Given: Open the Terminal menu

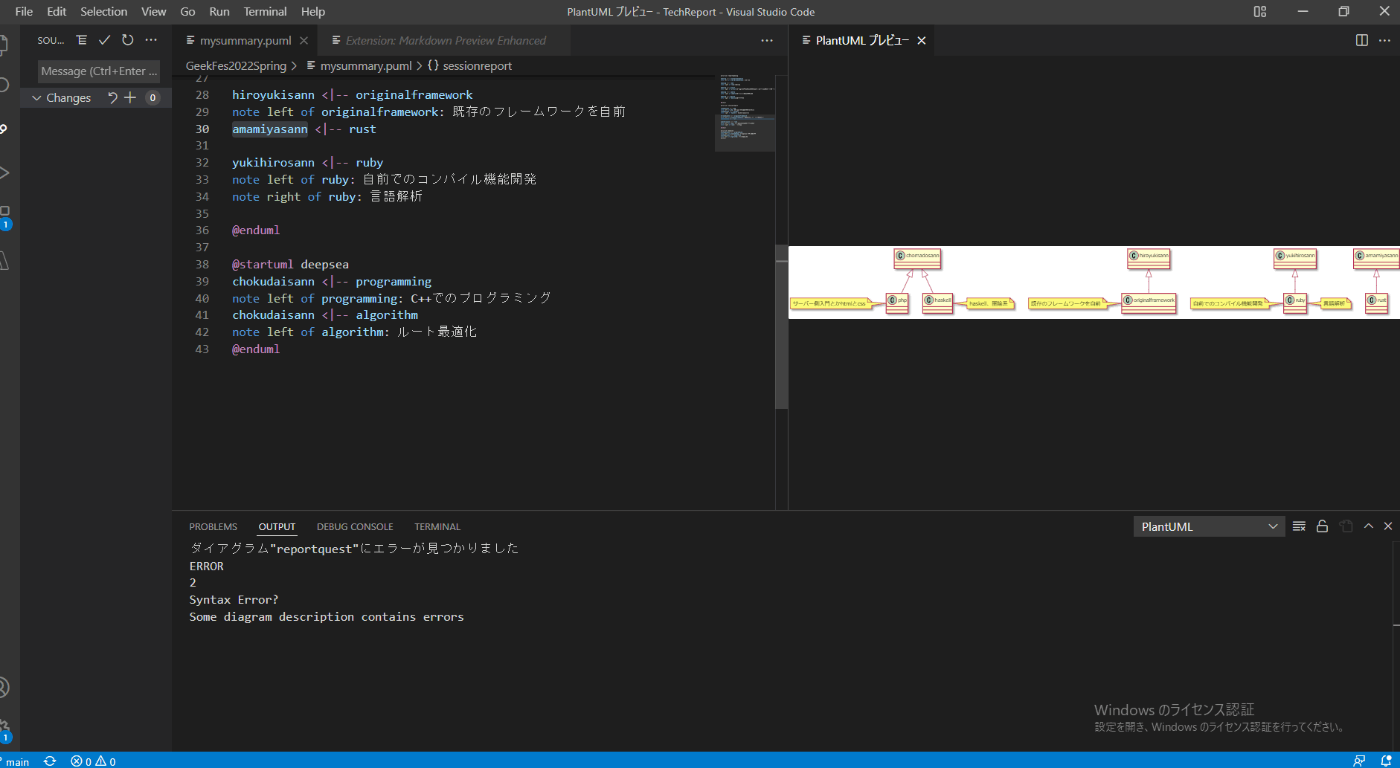Looking at the screenshot, I should click(265, 12).
